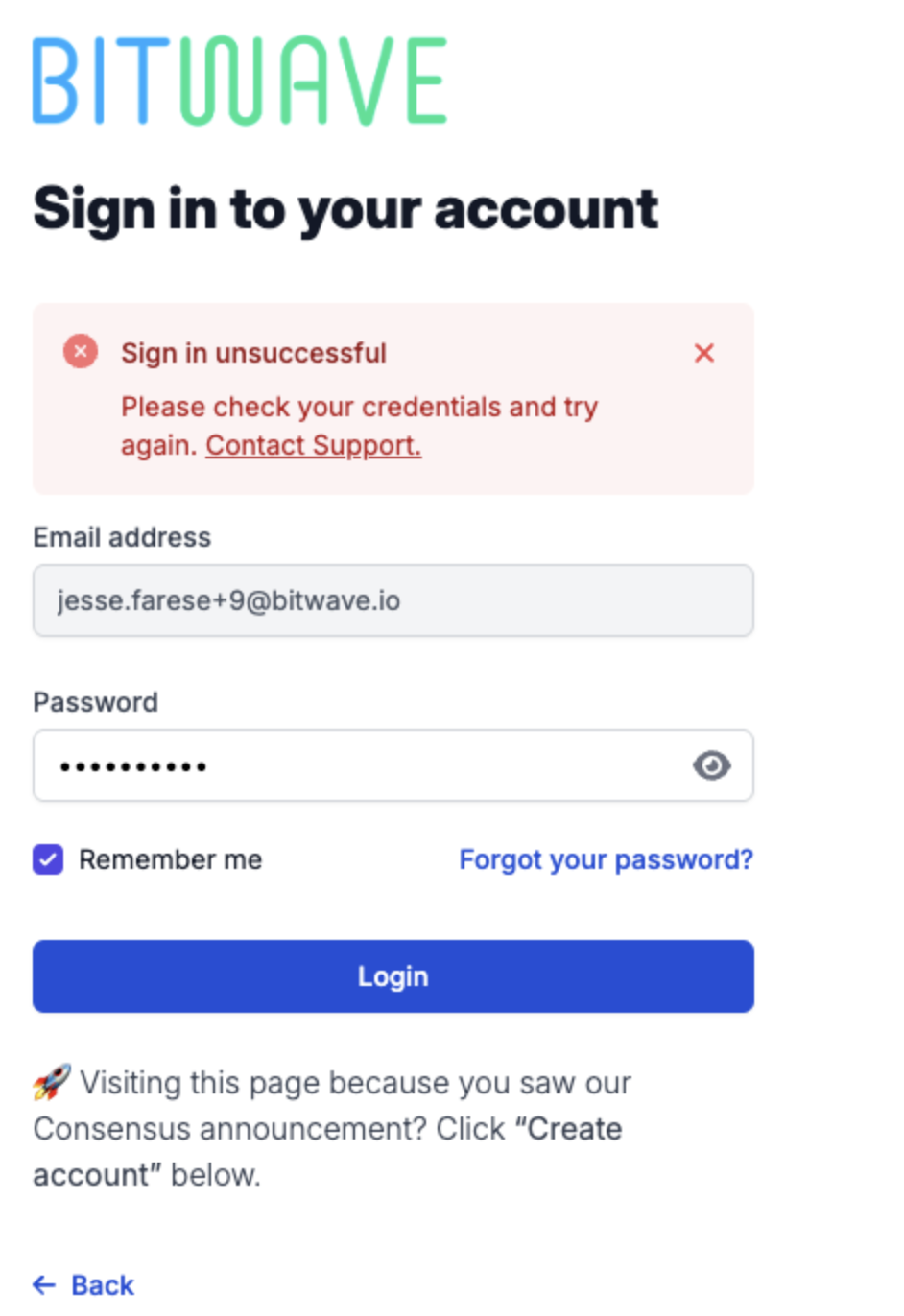Click the Password field label

tap(95, 702)
